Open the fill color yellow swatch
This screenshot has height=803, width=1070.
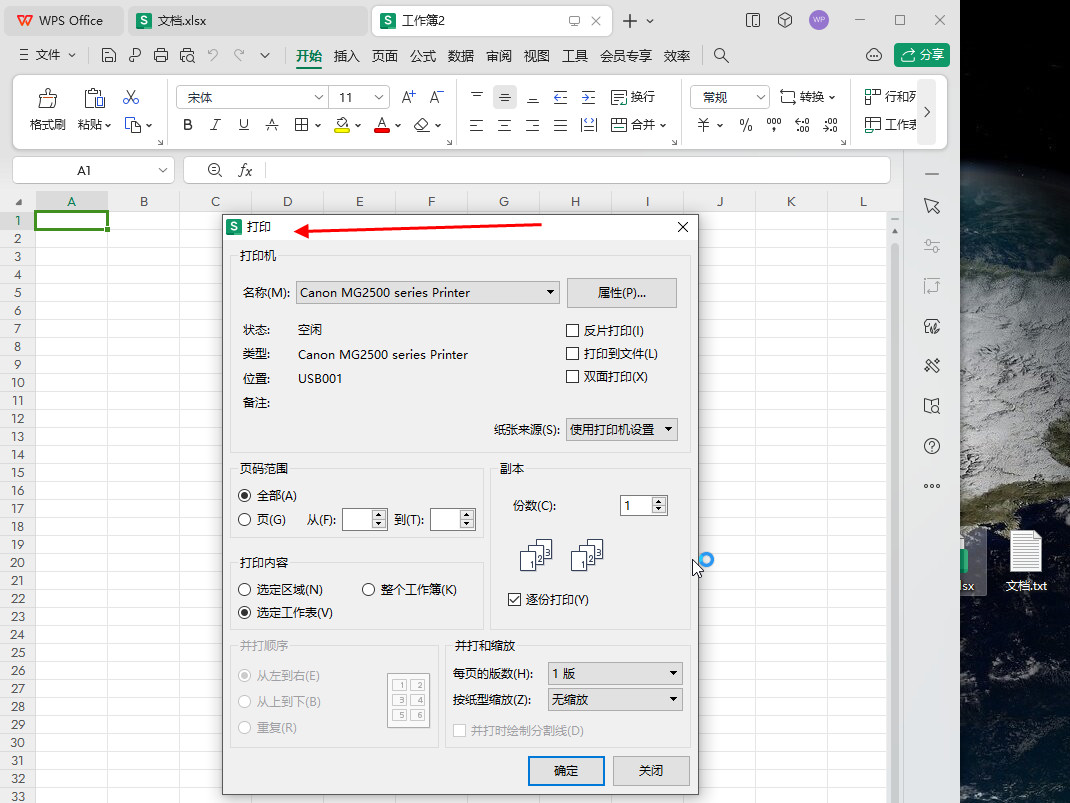pos(342,125)
